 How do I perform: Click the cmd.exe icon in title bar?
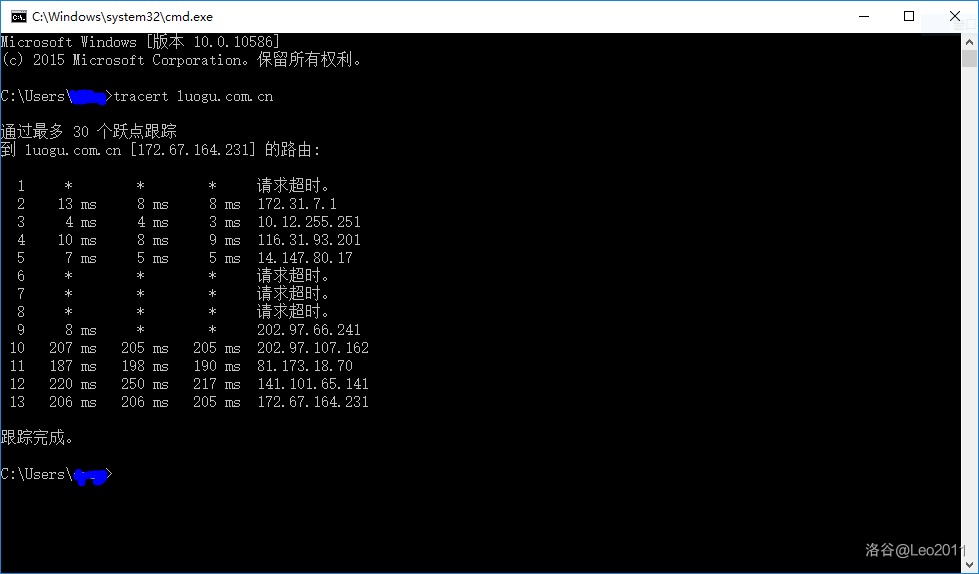click(x=18, y=16)
